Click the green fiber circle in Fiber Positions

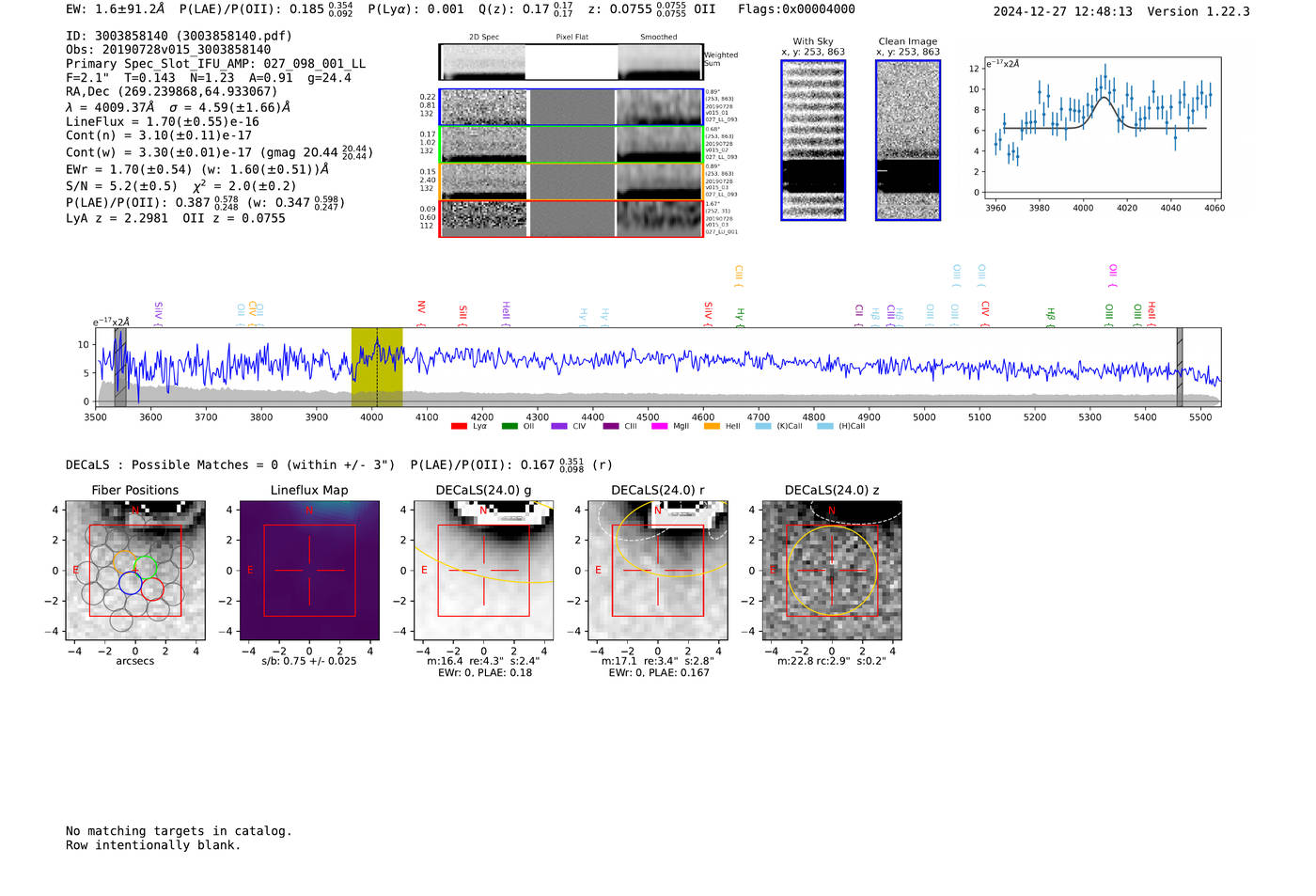(x=145, y=568)
